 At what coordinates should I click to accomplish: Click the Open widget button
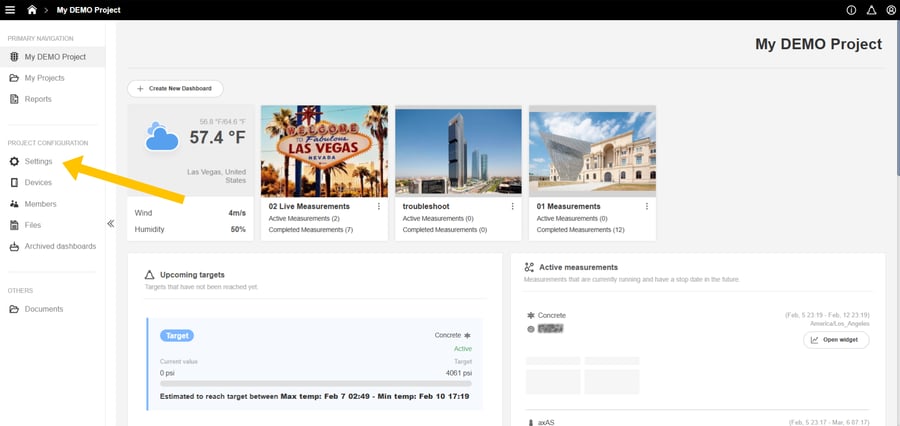pyautogui.click(x=836, y=340)
